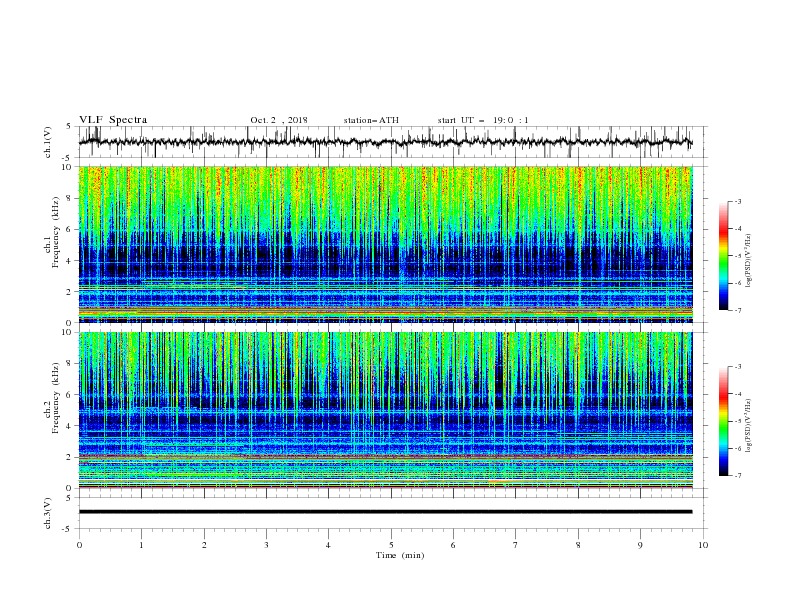Click the ch.1 spectrogram color bar

pos(723,256)
